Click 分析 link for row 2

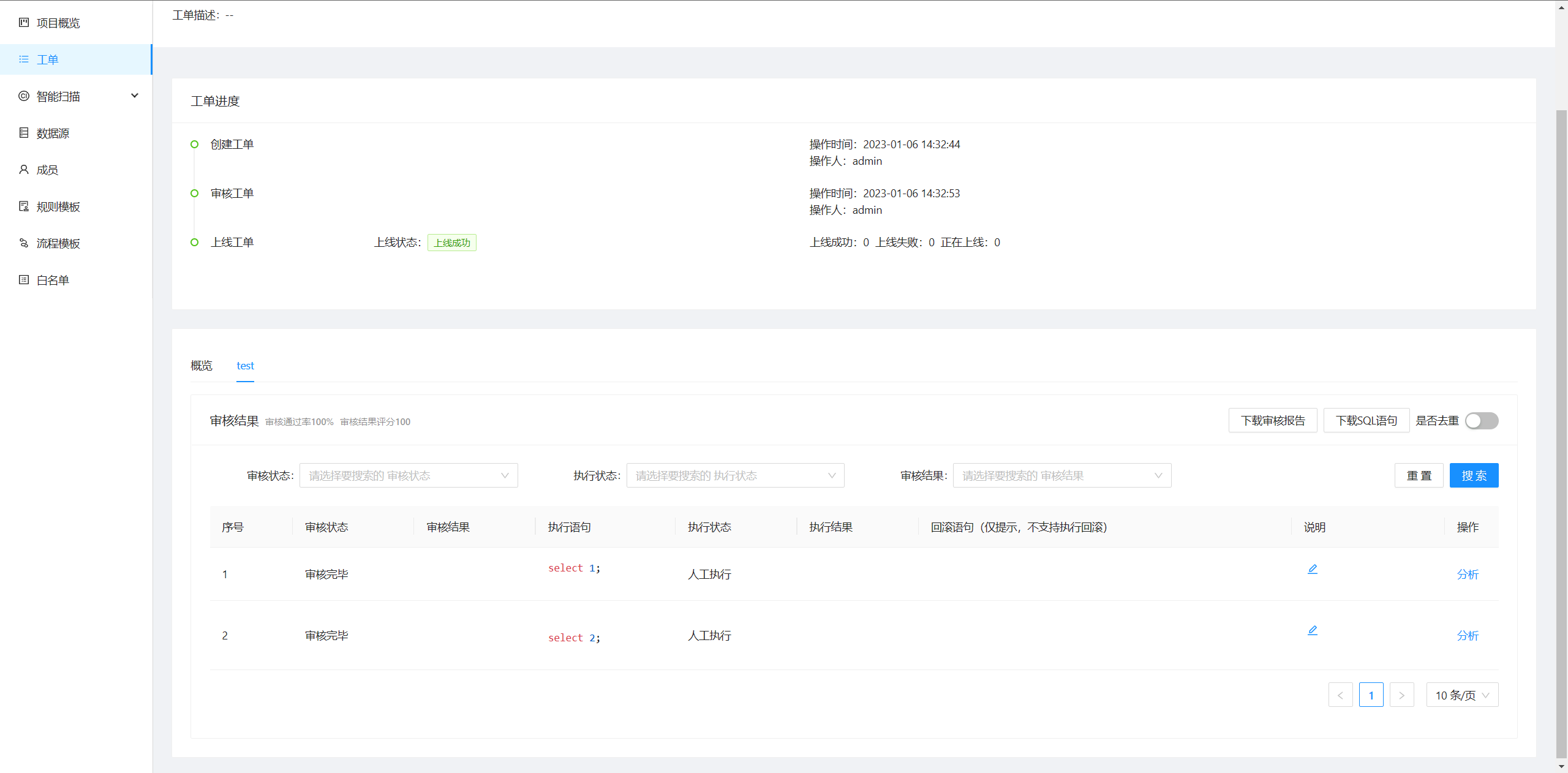[1468, 636]
